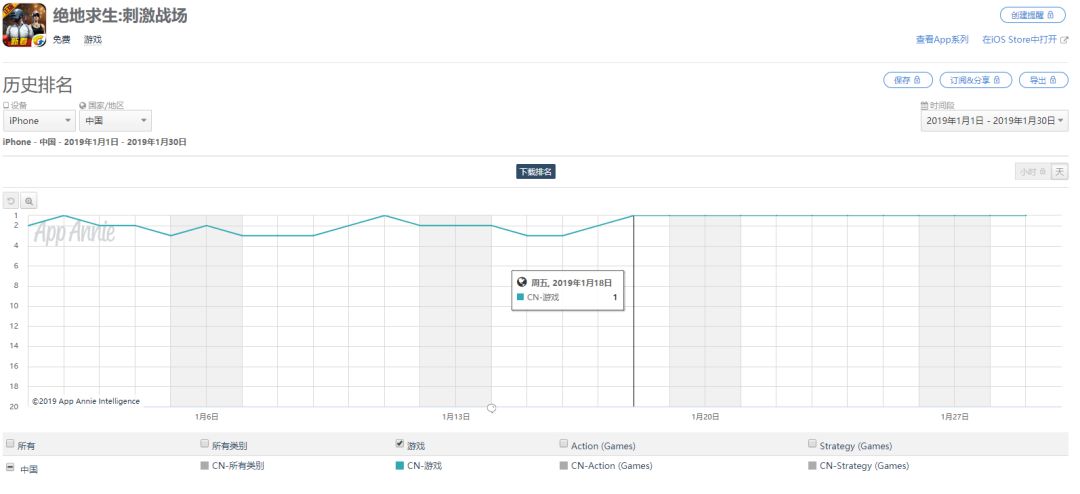
Task: Switch to 天 granularity
Action: click(x=1059, y=172)
